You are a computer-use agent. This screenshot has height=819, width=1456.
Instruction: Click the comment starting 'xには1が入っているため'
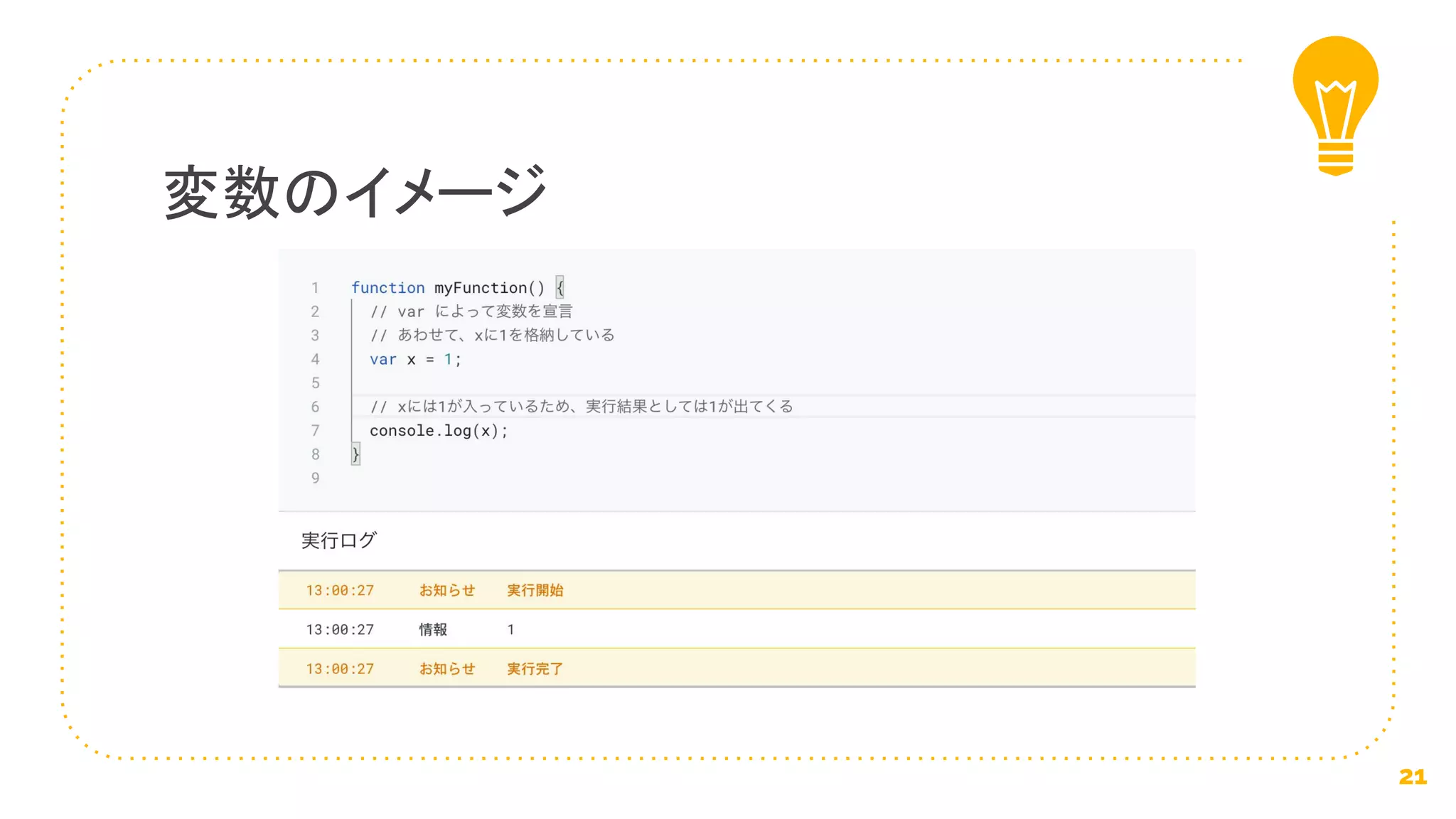581,407
